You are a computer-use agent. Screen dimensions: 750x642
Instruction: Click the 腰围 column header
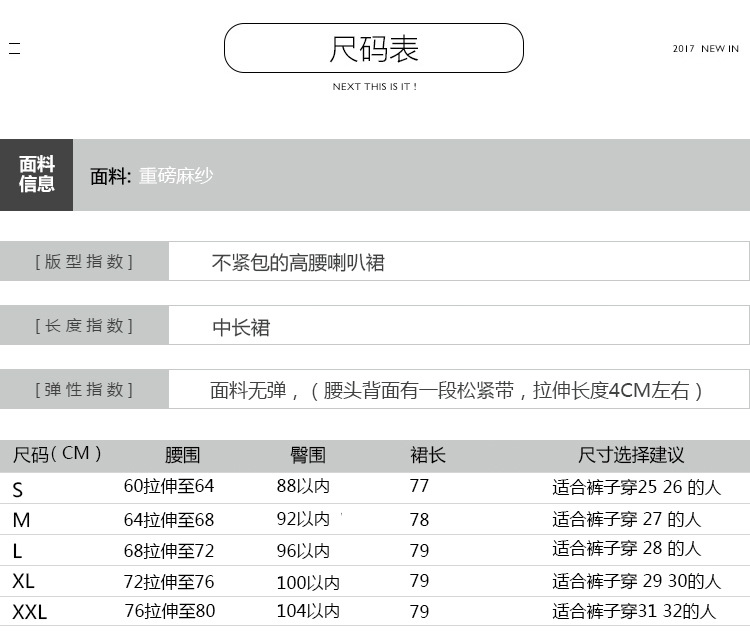pos(182,455)
